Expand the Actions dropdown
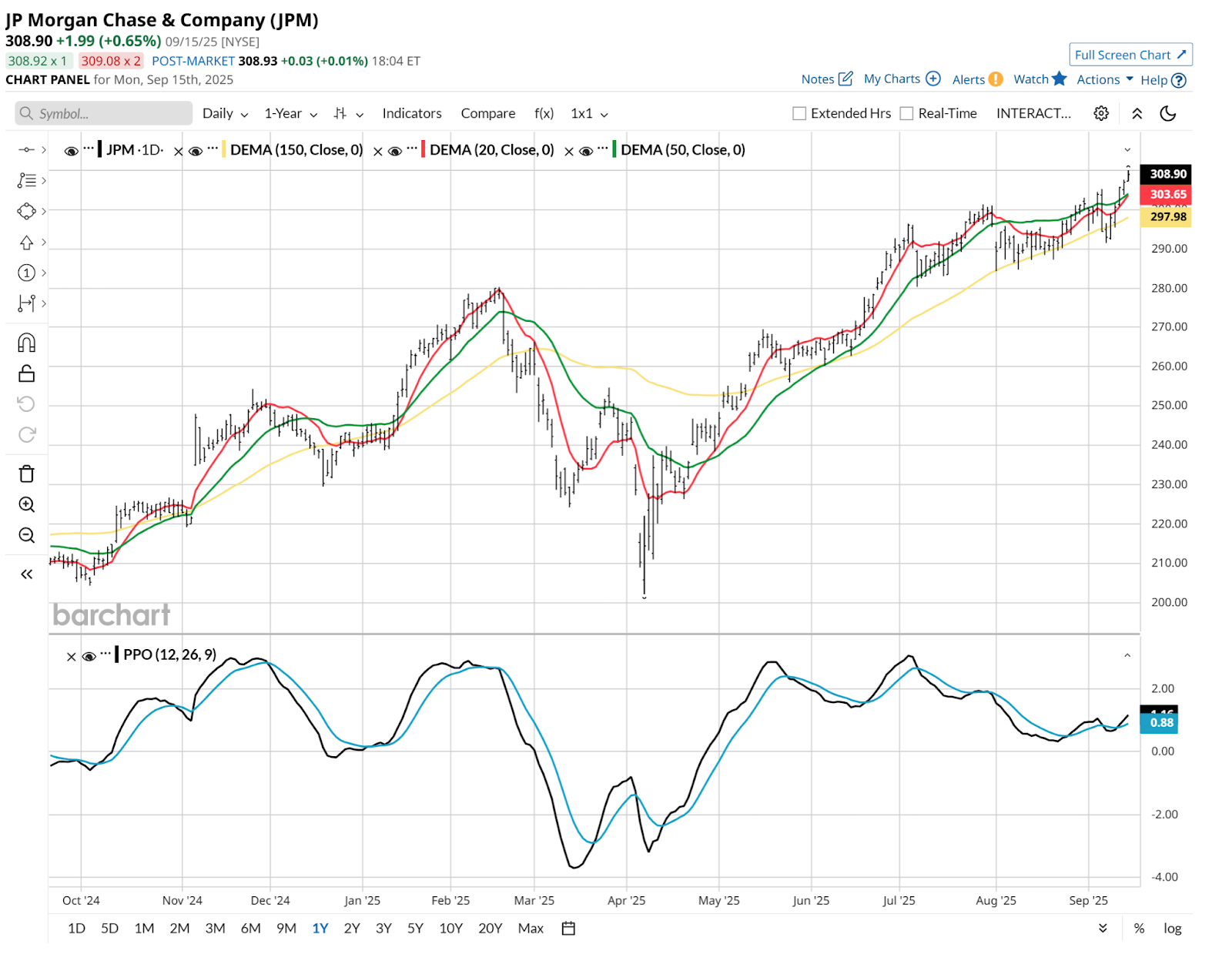1232x954 pixels. tap(1105, 79)
